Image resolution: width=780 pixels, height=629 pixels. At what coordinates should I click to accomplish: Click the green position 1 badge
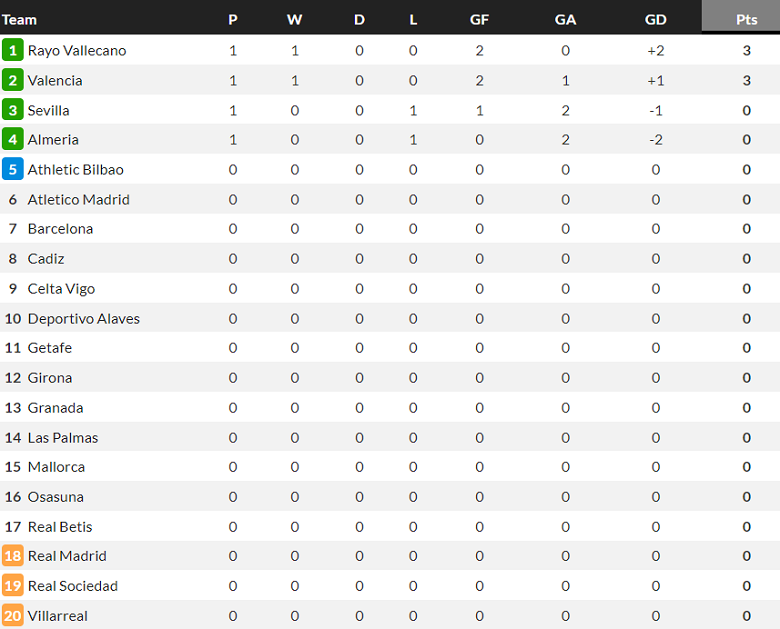click(x=13, y=50)
